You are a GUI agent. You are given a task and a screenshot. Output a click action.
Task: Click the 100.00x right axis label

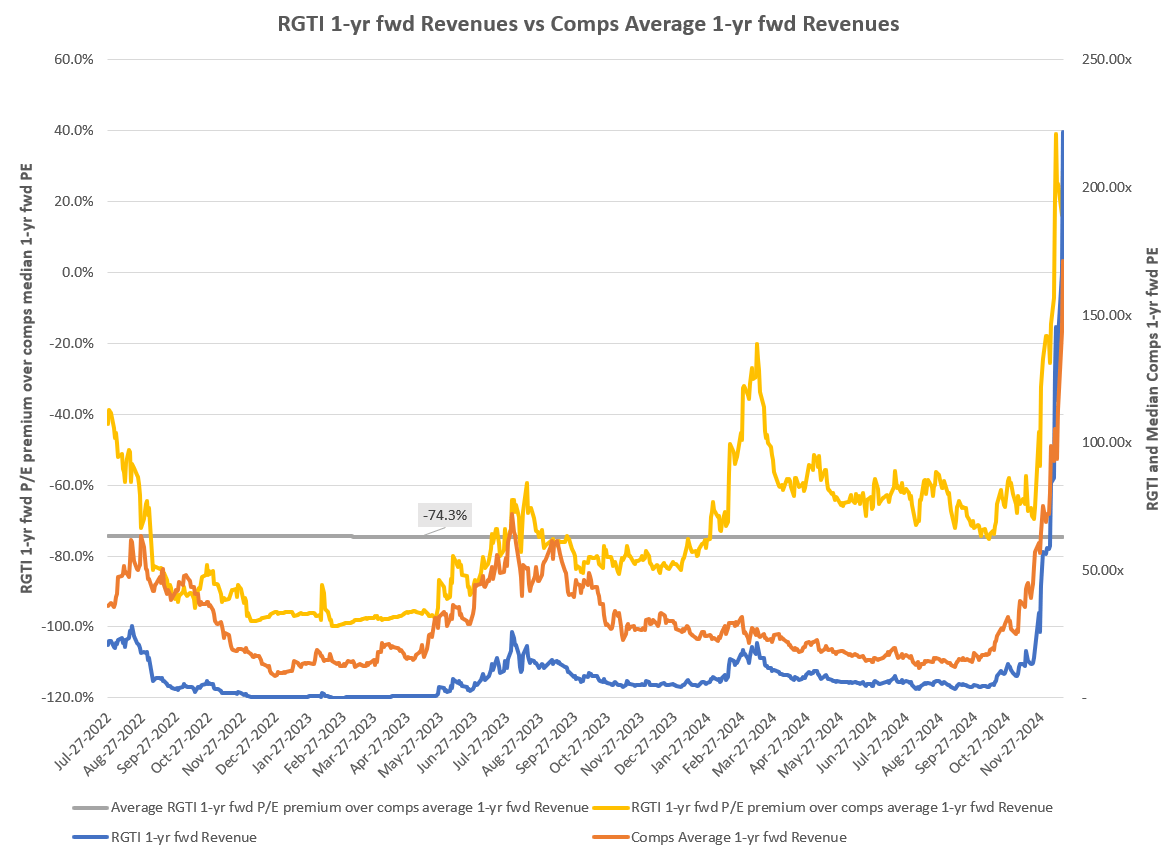click(1107, 443)
